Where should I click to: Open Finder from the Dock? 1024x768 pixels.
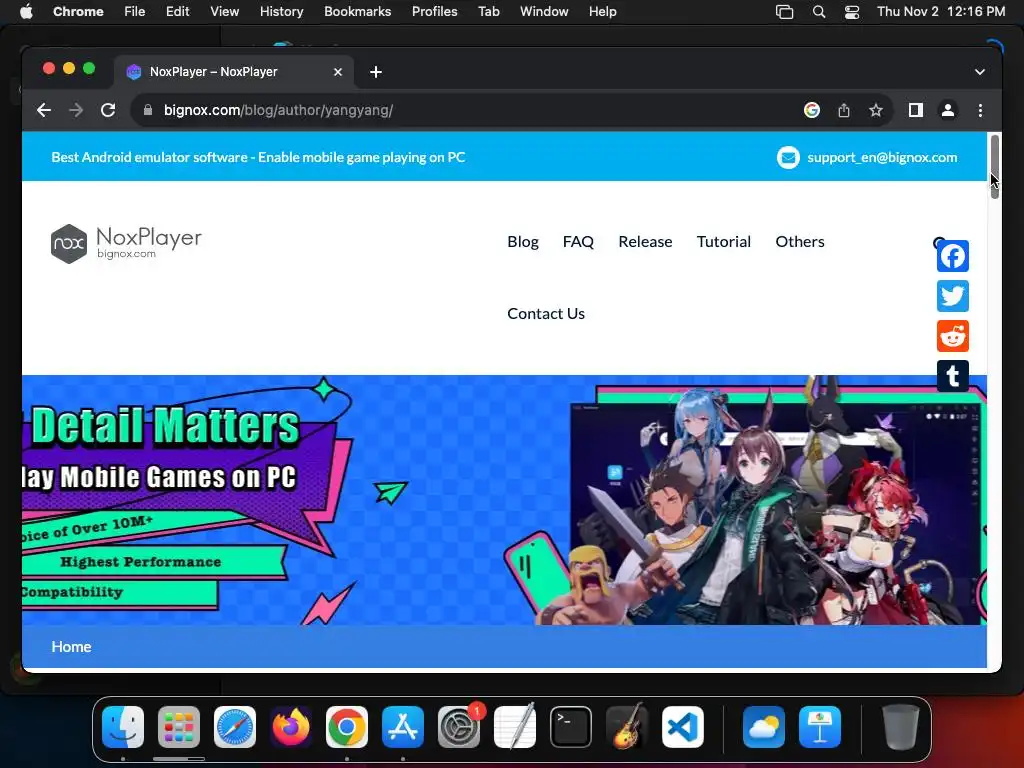tap(123, 726)
